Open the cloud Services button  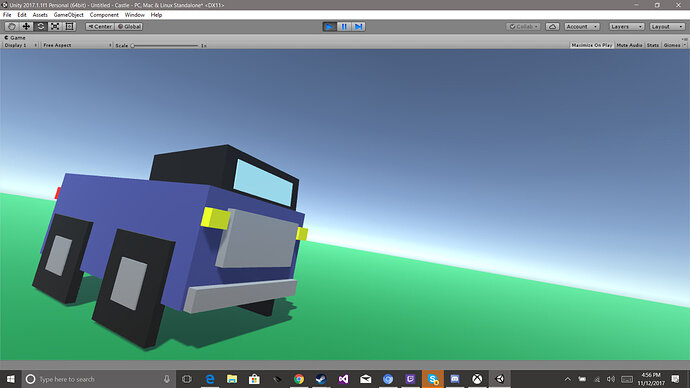(x=552, y=27)
